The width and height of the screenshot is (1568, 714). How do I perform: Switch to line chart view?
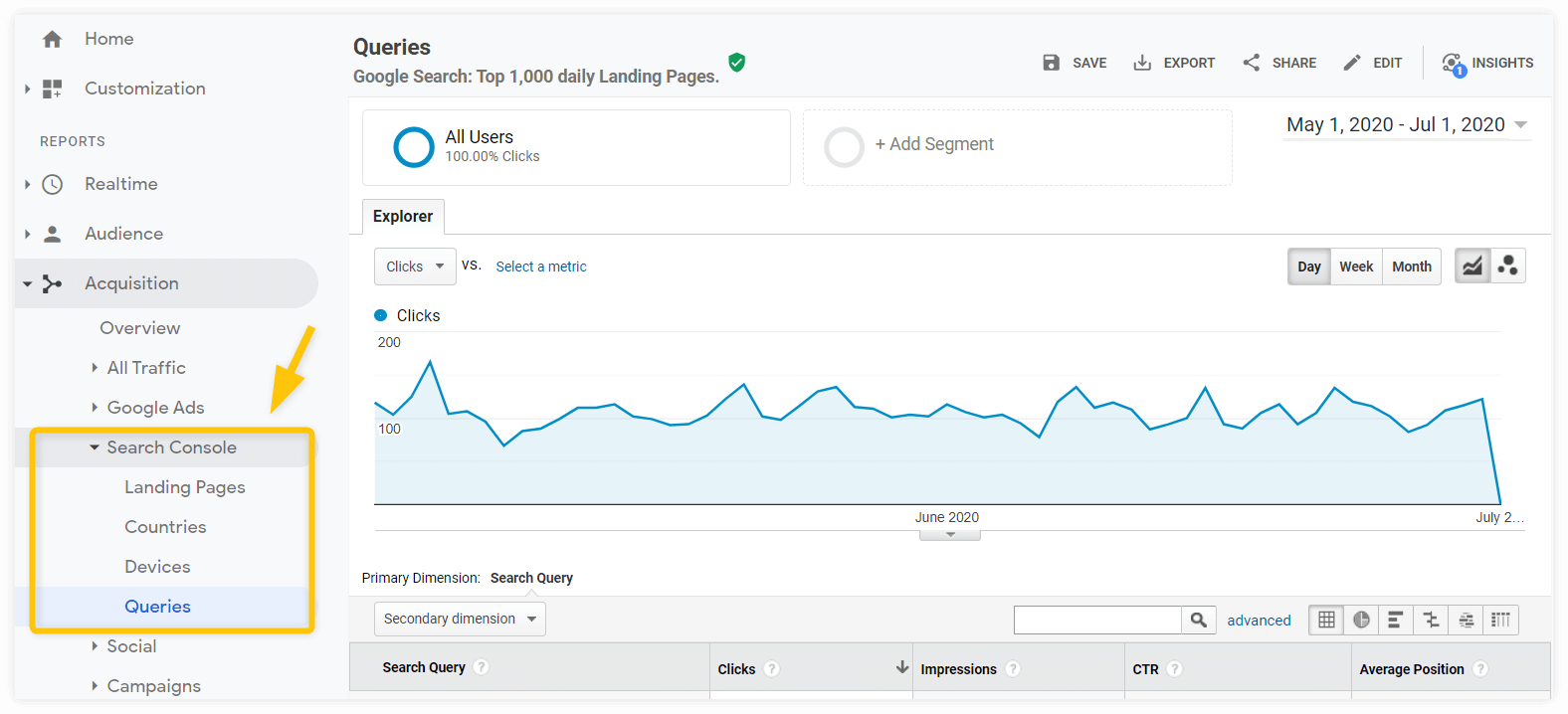pos(1472,267)
